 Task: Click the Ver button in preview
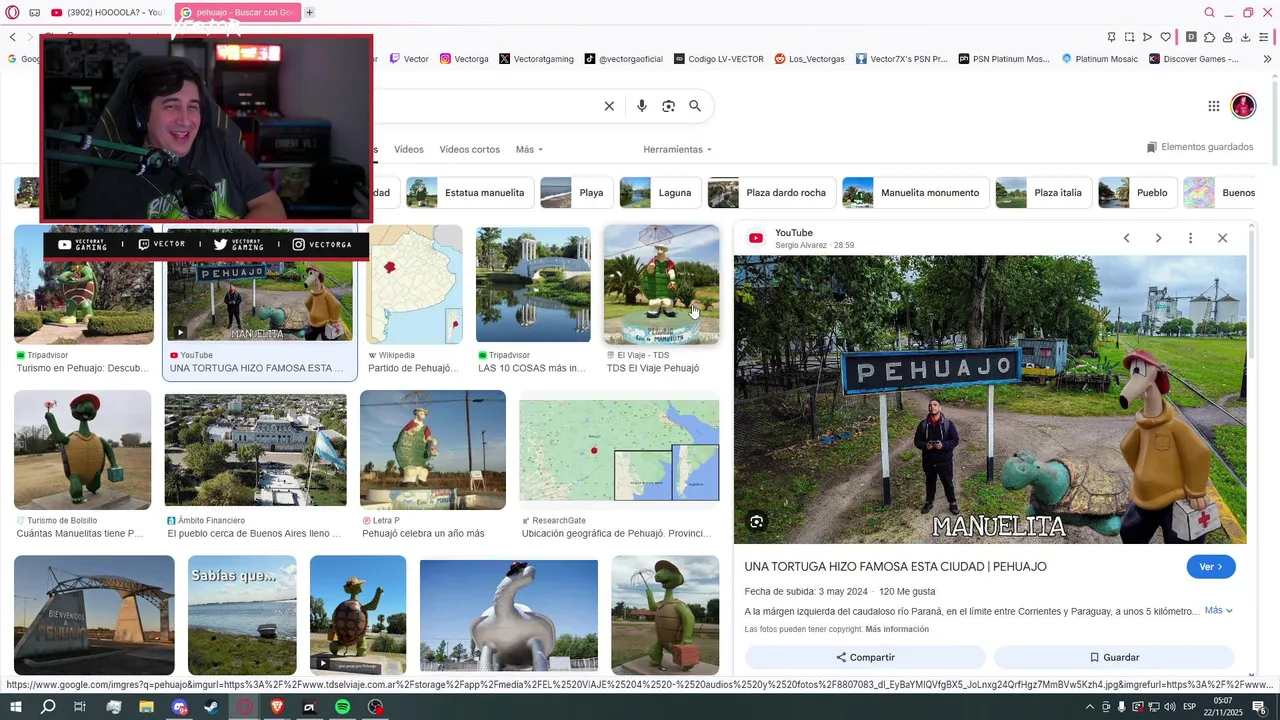click(1211, 567)
